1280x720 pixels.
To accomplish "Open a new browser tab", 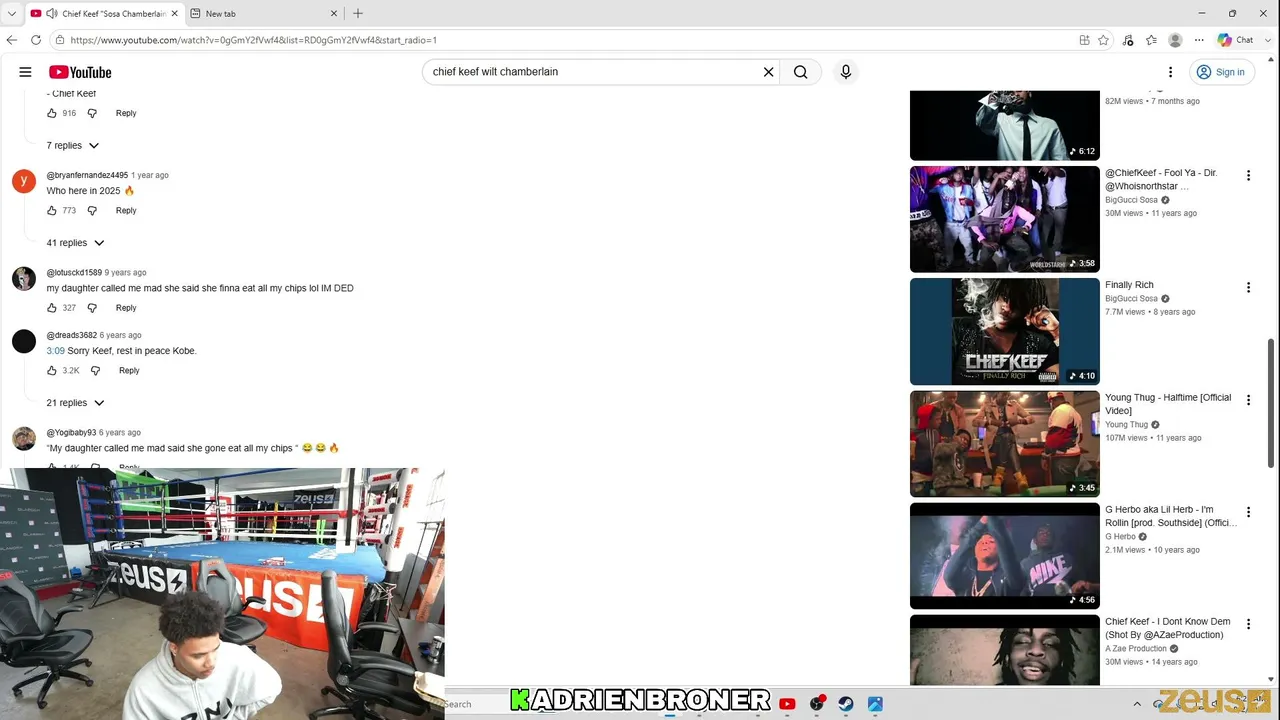I will [x=358, y=13].
